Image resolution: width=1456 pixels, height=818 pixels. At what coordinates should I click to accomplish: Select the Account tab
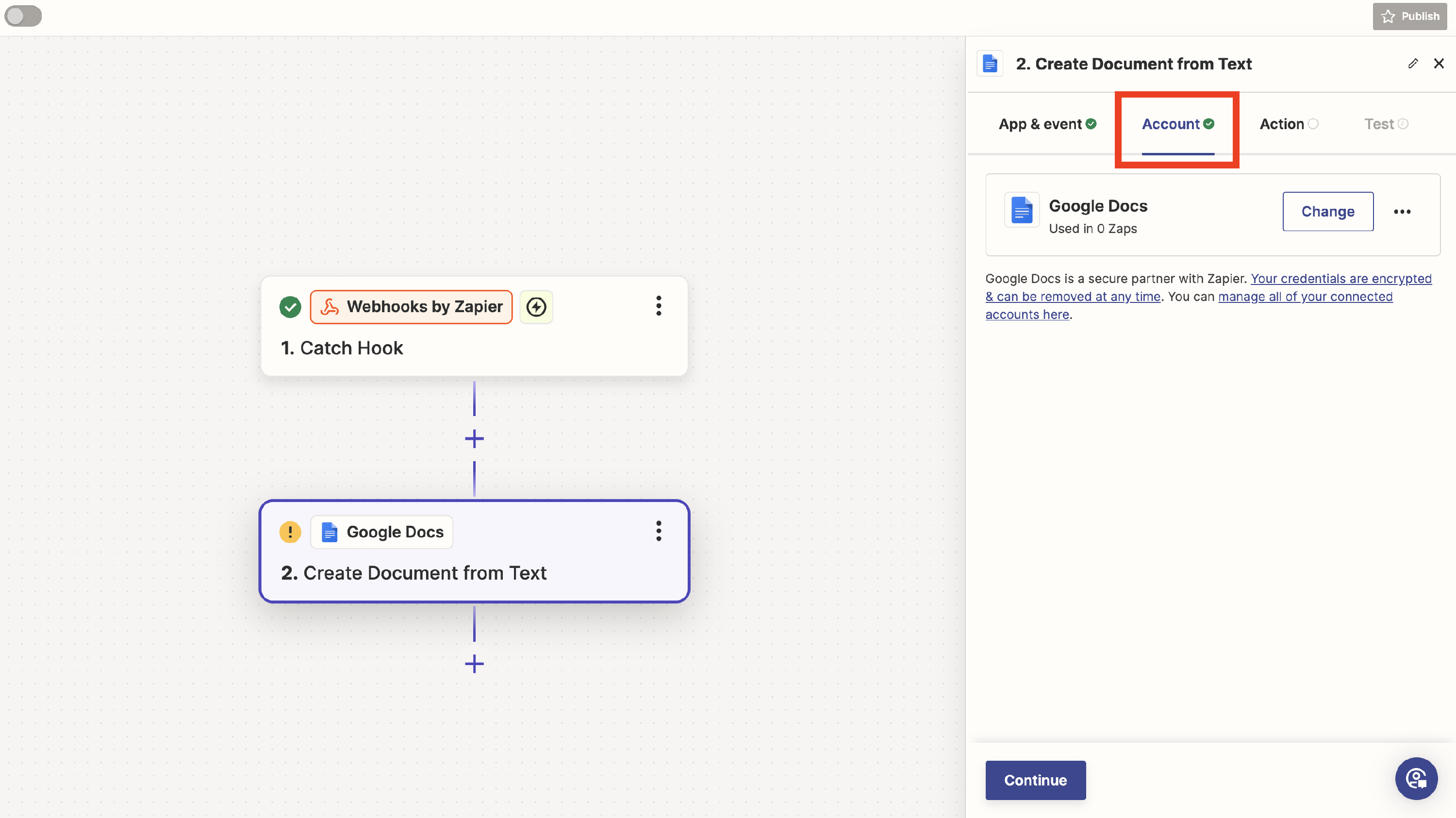[1177, 124]
